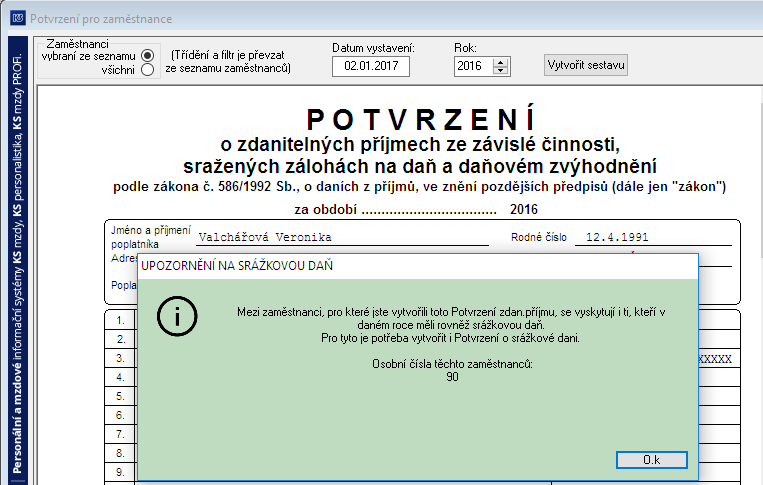Image resolution: width=763 pixels, height=485 pixels.
Task: Click the Rok year field showing 2016
Action: point(473,66)
